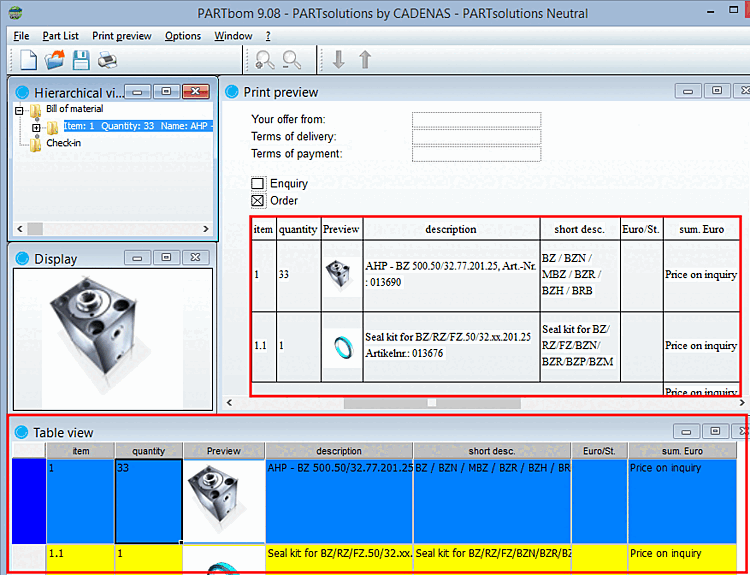Minimize the PARTbom main window
Viewport: 750px width, 575px height.
[710, 11]
